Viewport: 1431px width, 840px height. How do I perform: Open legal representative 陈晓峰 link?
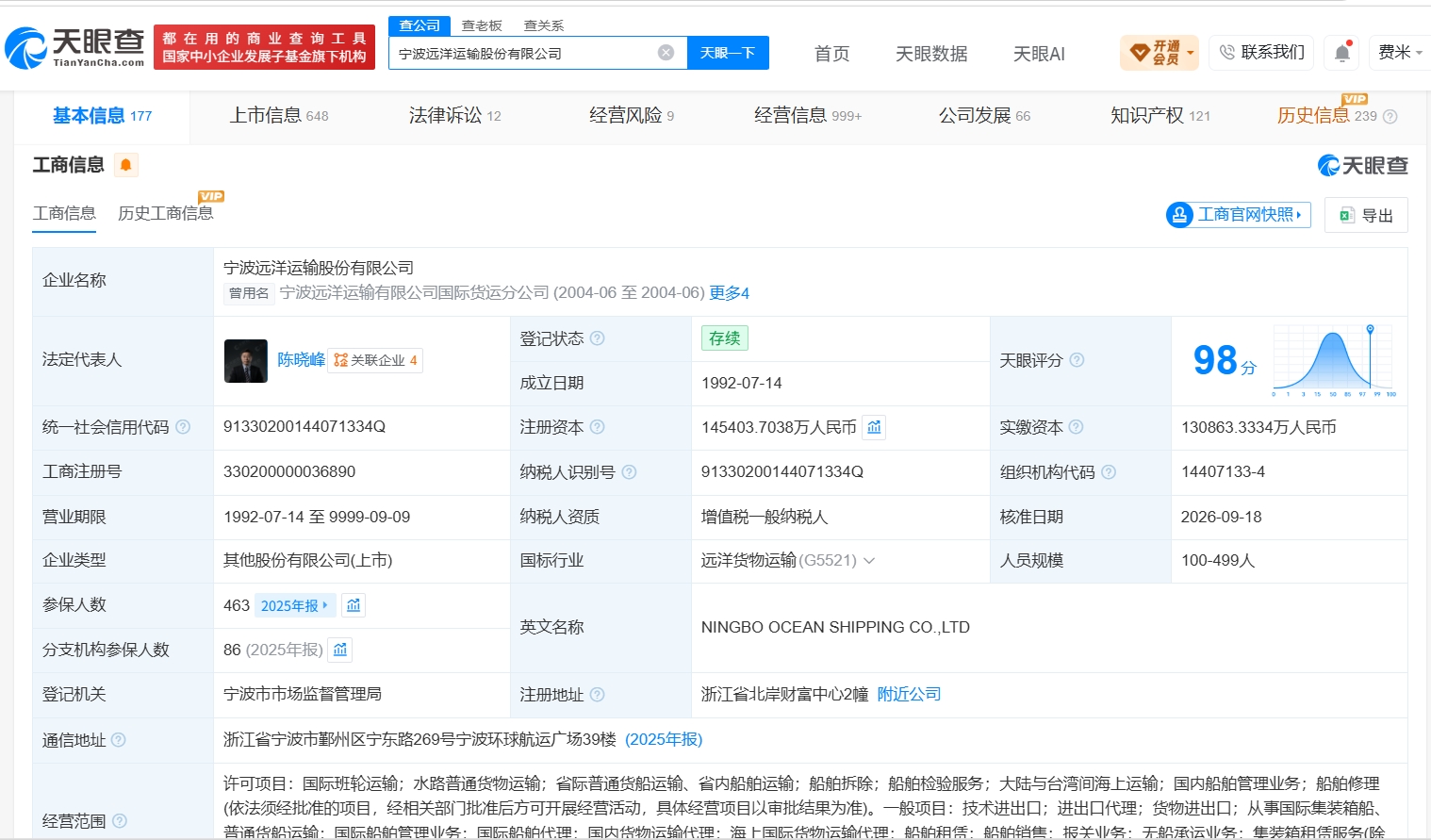click(x=301, y=360)
